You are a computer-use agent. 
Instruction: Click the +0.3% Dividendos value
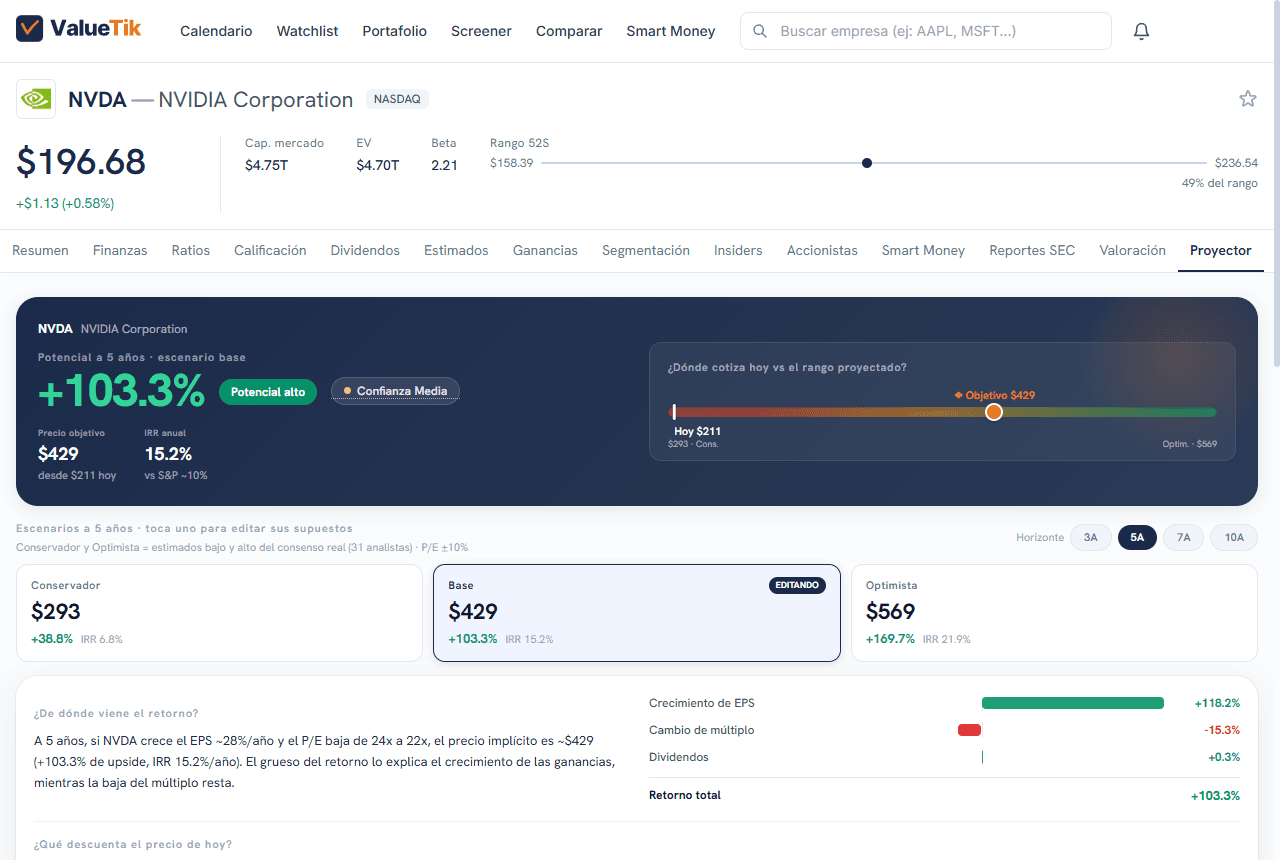point(1224,757)
